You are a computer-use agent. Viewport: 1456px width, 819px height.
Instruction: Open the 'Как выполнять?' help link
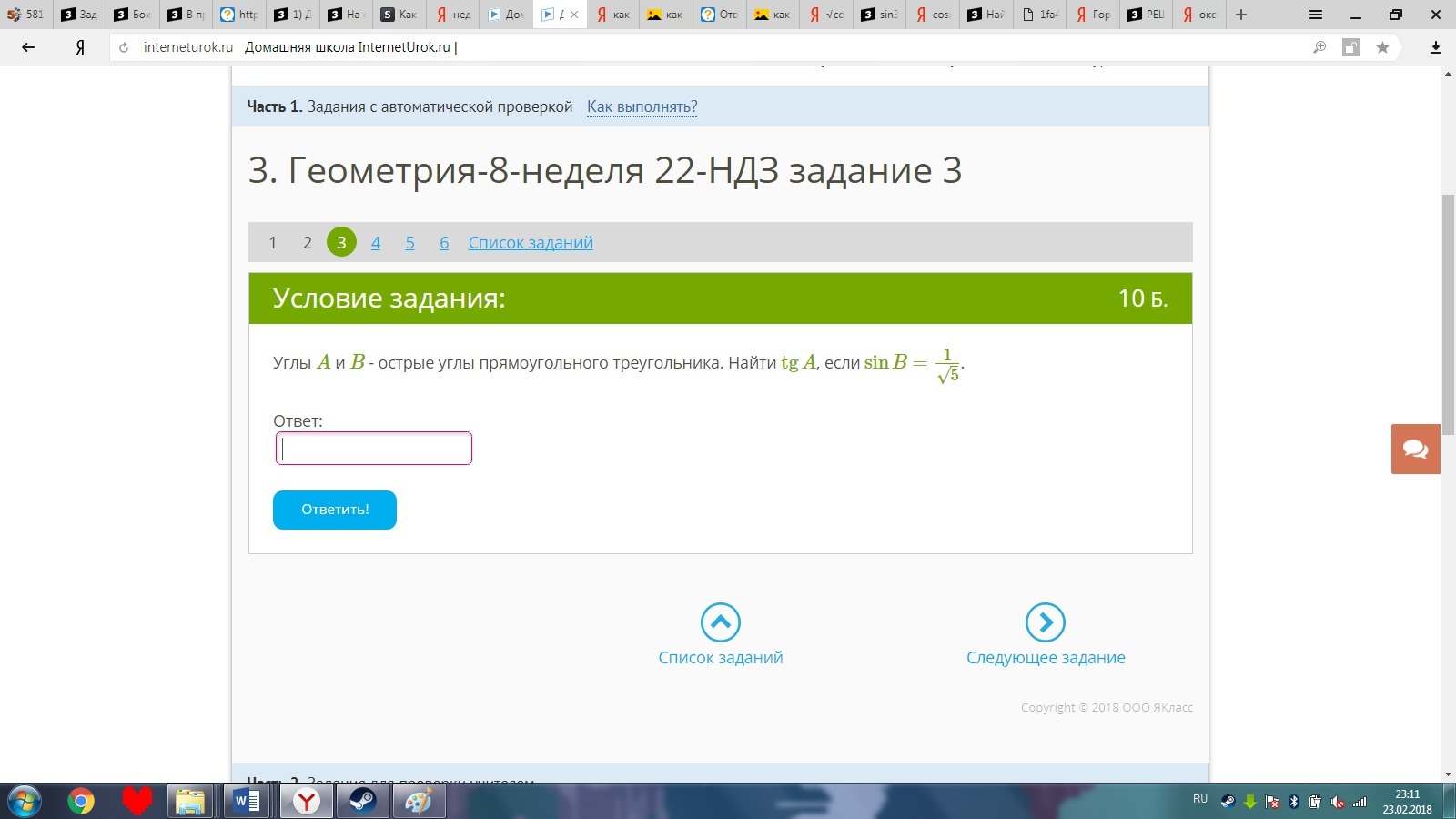pos(642,106)
